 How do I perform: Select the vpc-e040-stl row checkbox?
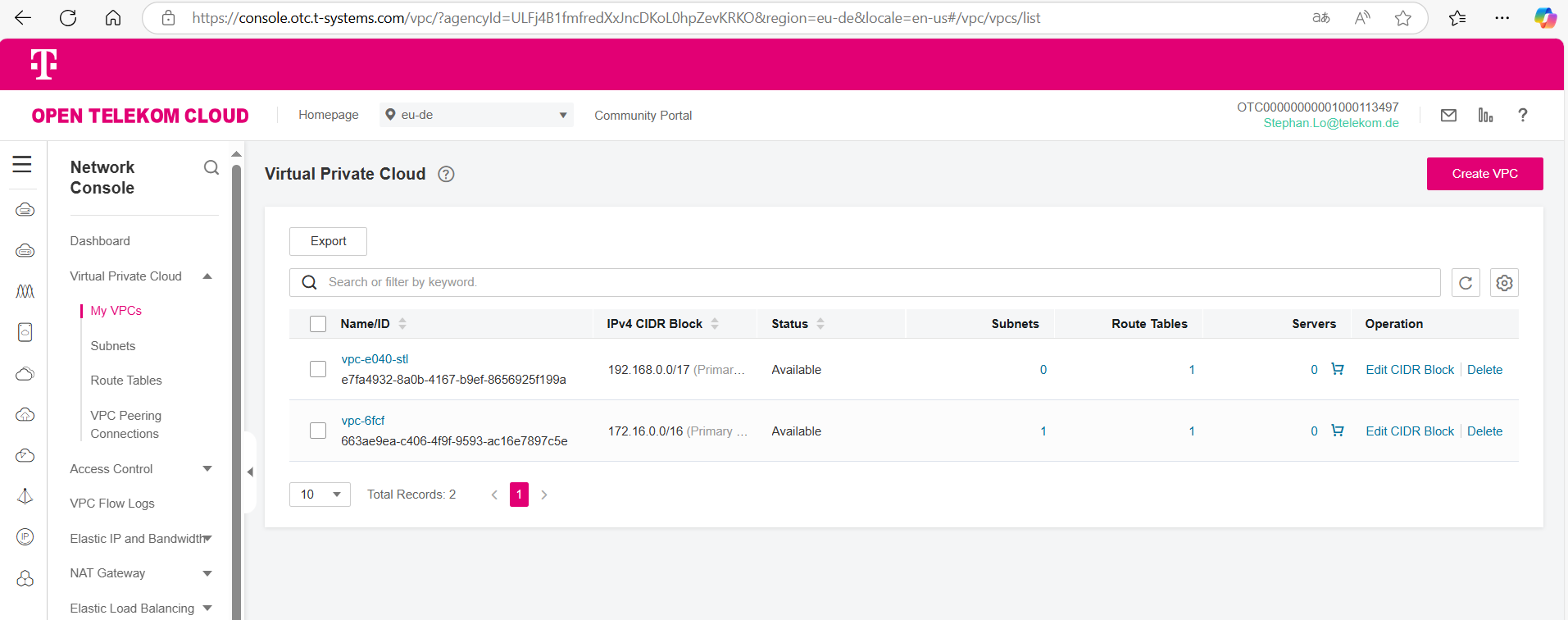[x=318, y=369]
